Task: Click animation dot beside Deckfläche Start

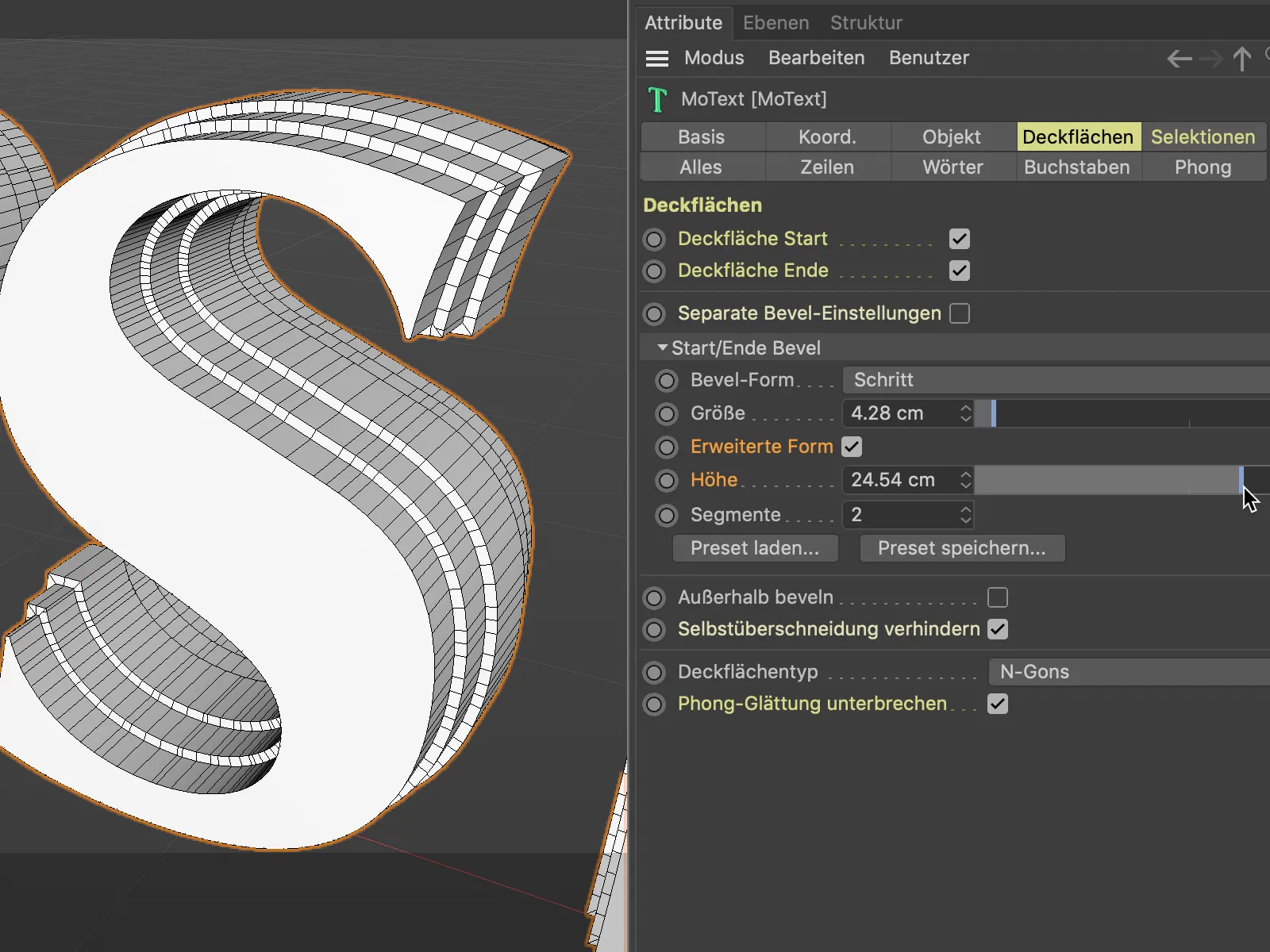Action: [x=654, y=240]
